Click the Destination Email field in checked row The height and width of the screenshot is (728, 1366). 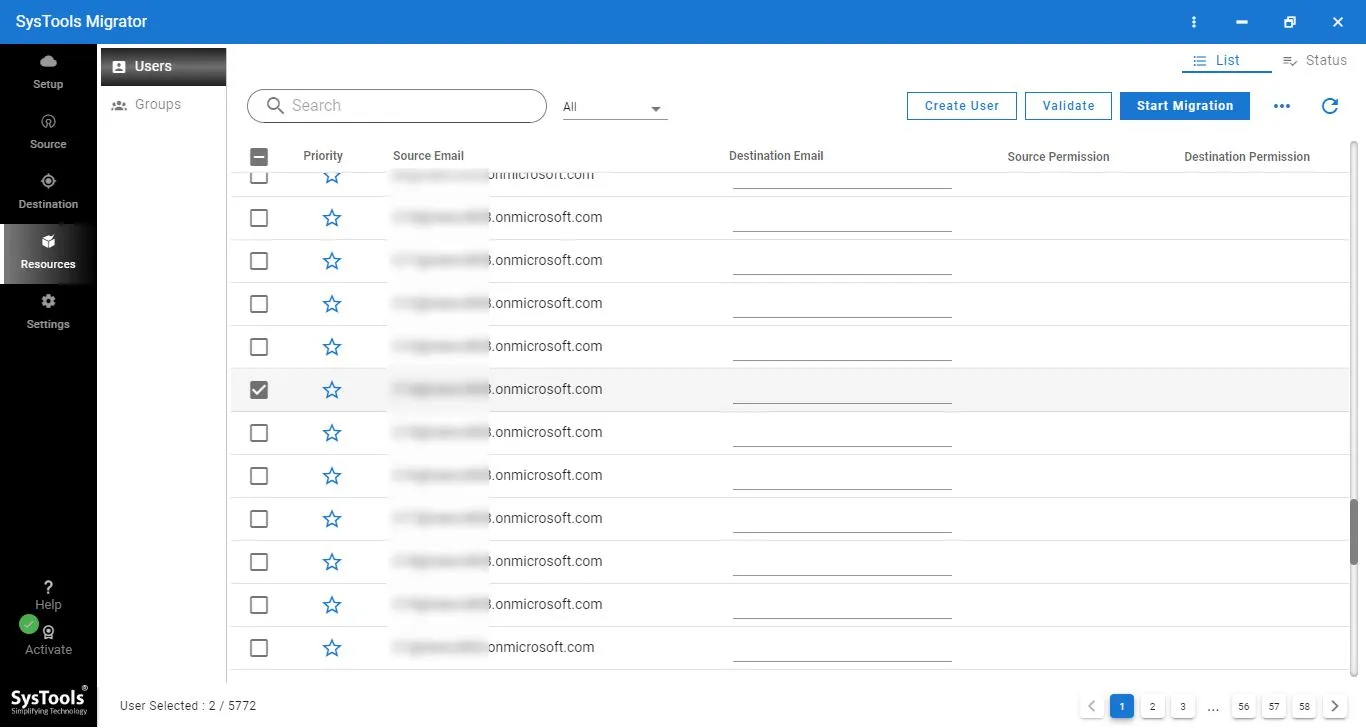[x=842, y=391]
